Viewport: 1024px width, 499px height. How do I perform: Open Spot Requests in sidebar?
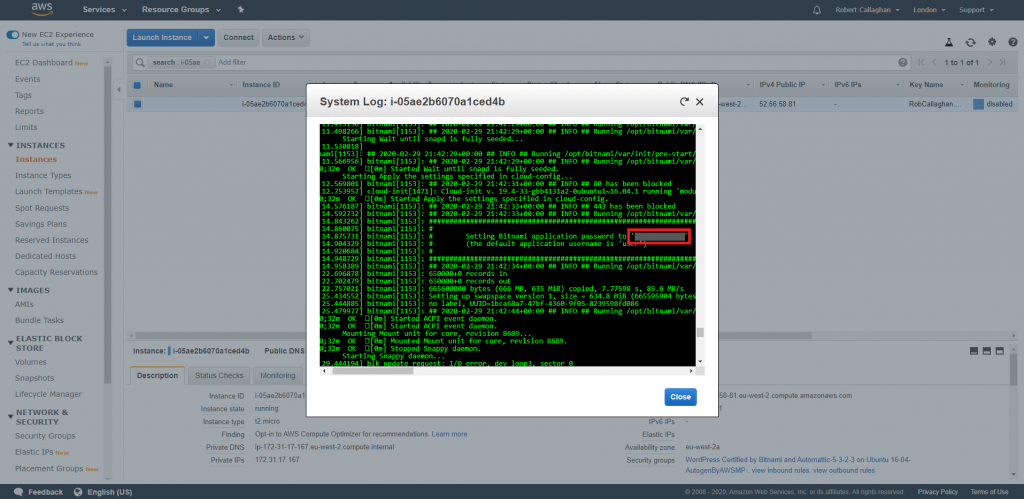pos(42,208)
